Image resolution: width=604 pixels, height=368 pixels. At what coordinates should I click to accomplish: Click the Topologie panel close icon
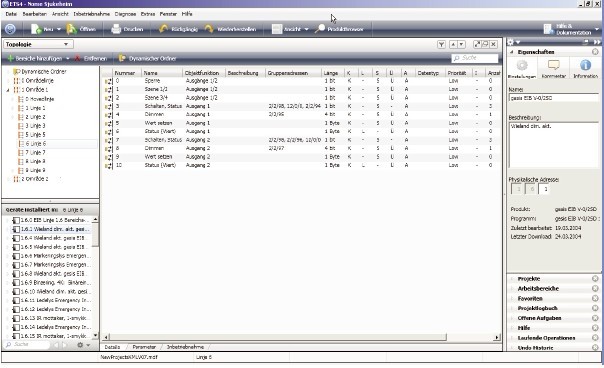click(493, 44)
